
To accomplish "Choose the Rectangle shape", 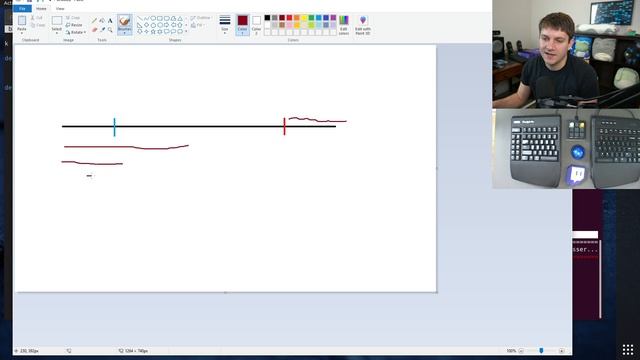I will pyautogui.click(x=160, y=18).
